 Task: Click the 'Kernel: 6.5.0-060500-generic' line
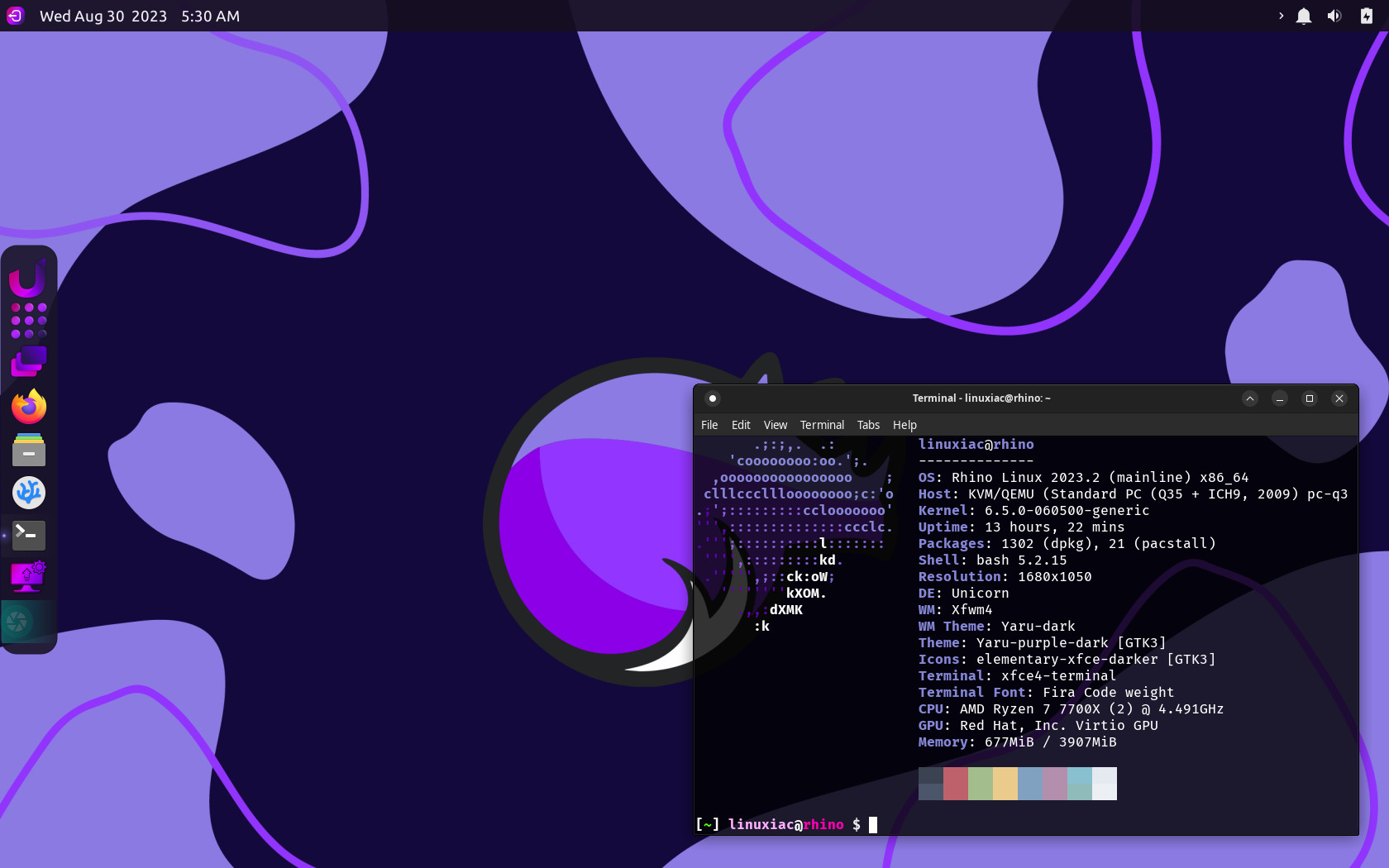[1034, 511]
